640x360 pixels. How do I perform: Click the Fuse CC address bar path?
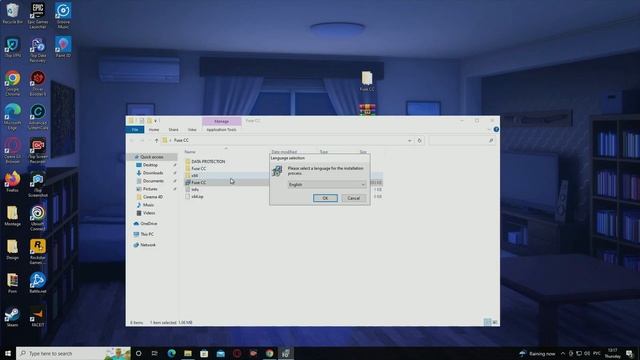182,140
